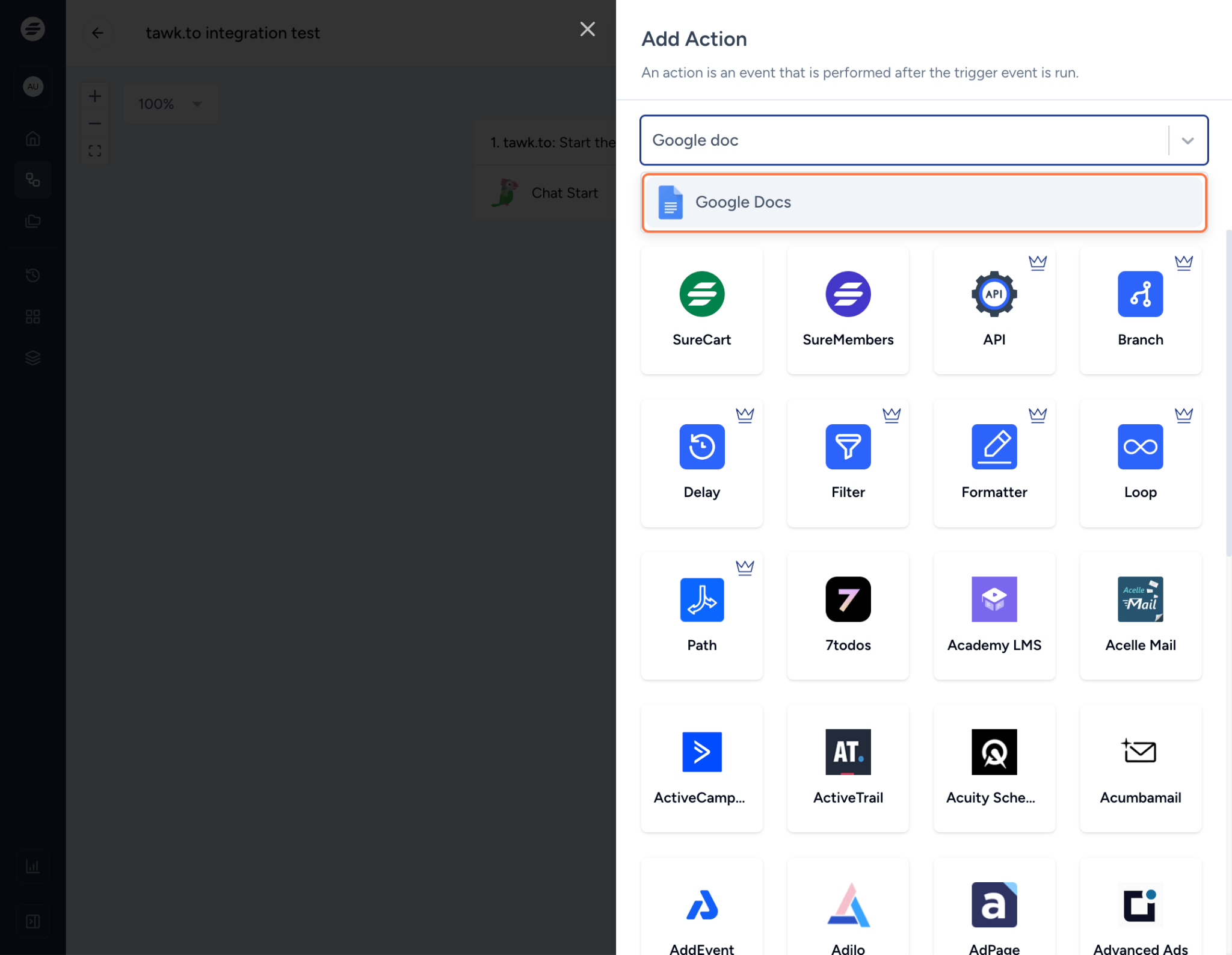
Task: Click the Path action icon
Action: coord(702,599)
